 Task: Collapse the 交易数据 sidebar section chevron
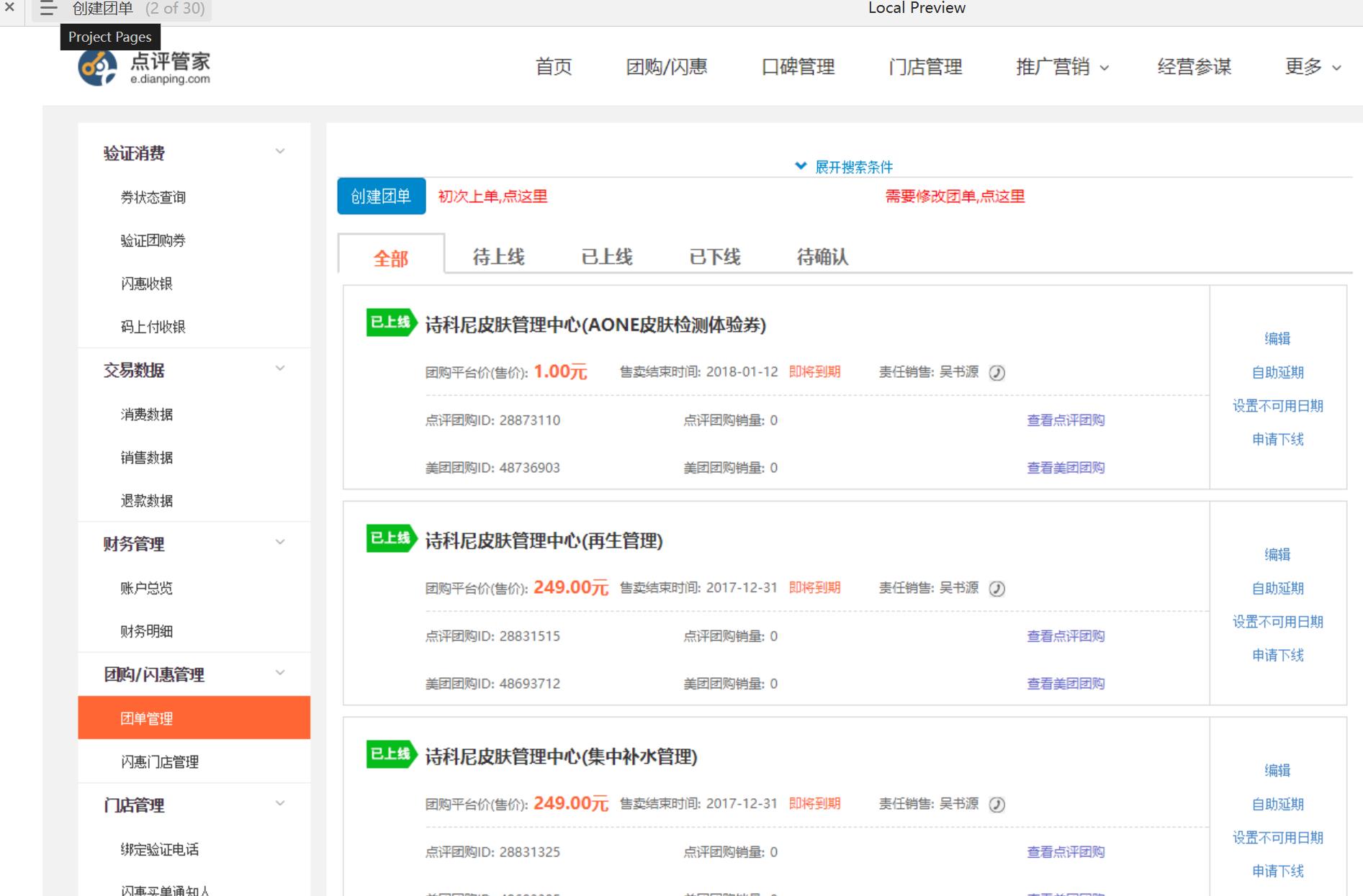(x=280, y=368)
